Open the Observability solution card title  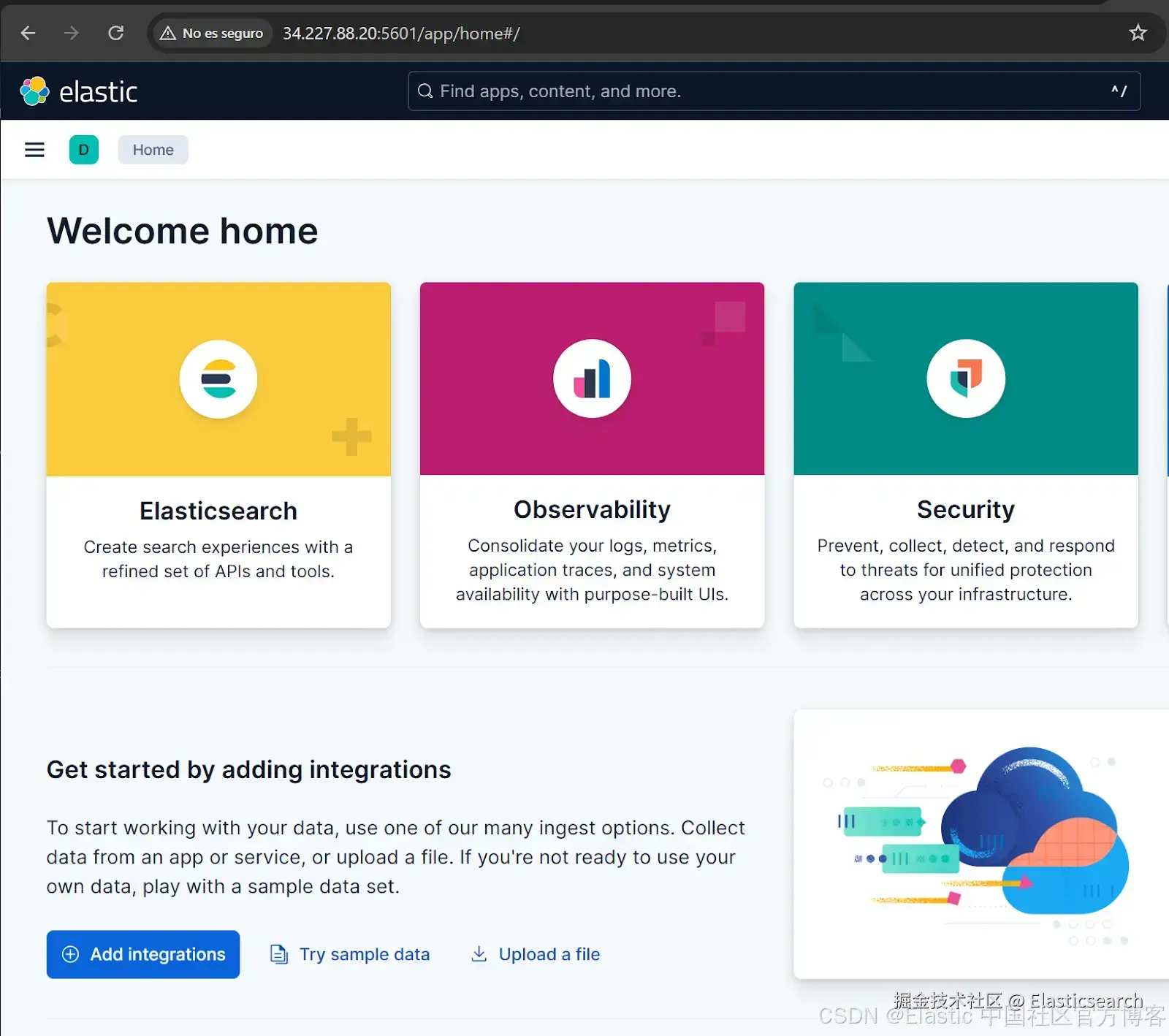[x=593, y=509]
